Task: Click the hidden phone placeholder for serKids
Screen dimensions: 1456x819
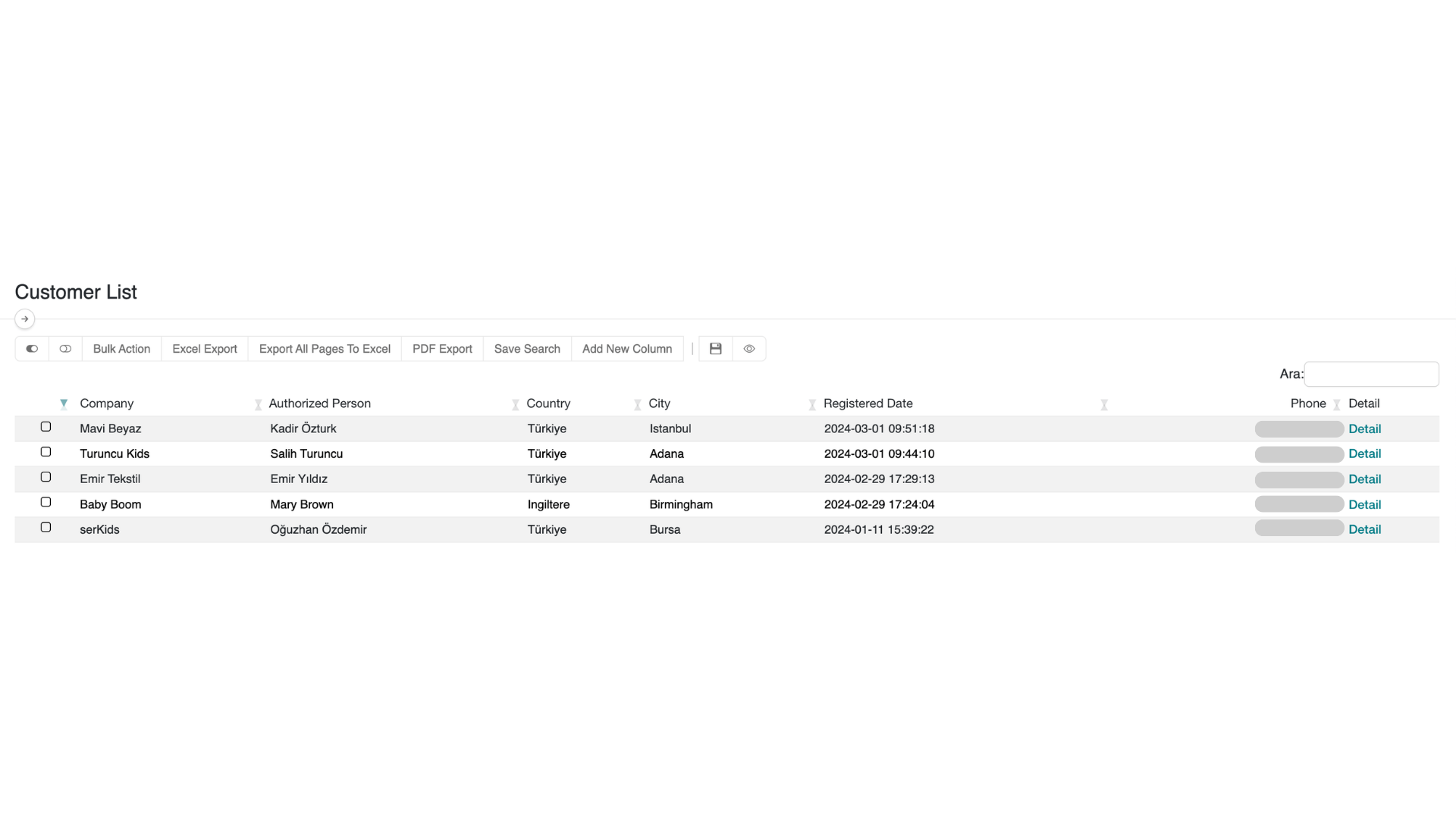Action: tap(1298, 528)
